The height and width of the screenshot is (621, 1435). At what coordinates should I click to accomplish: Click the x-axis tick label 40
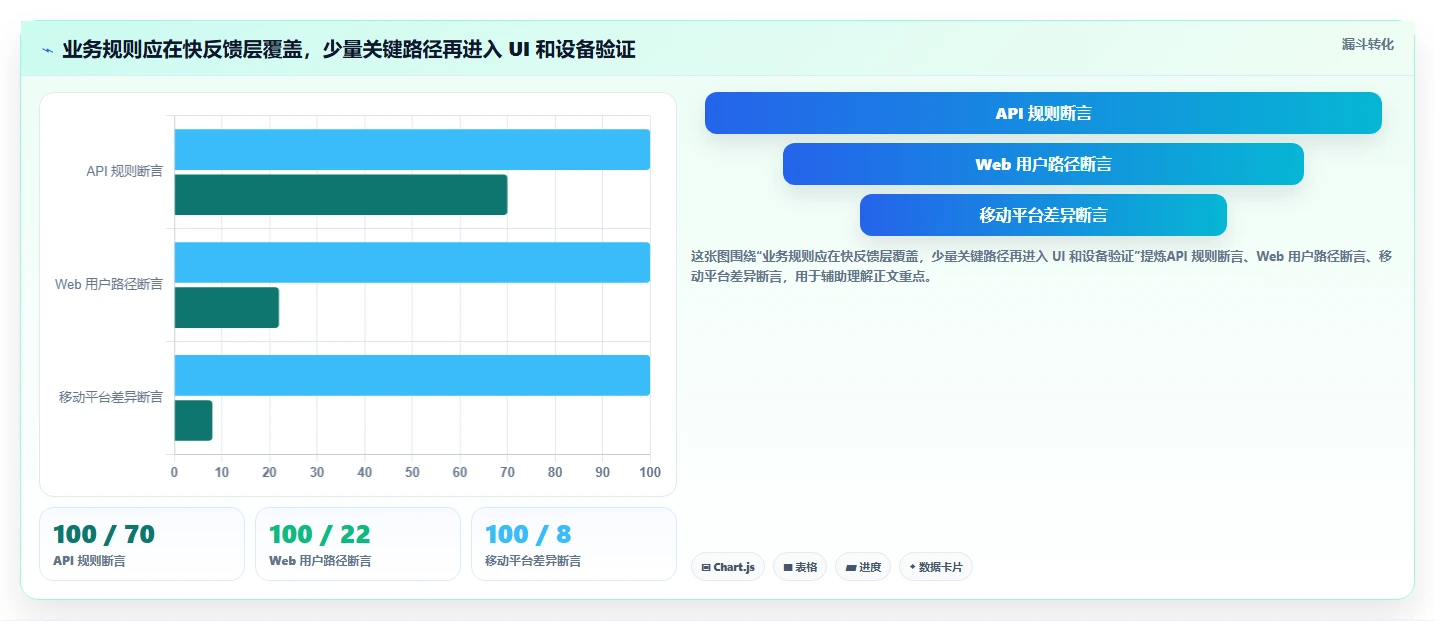(364, 472)
